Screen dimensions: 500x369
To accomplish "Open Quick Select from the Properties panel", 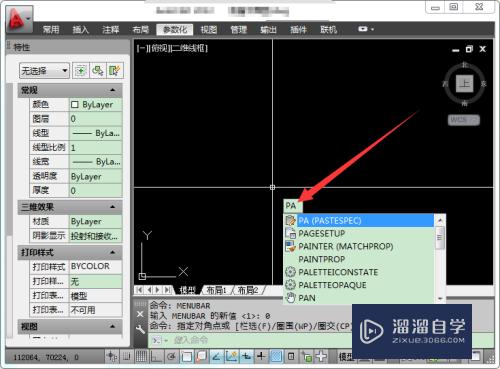I will (115, 71).
